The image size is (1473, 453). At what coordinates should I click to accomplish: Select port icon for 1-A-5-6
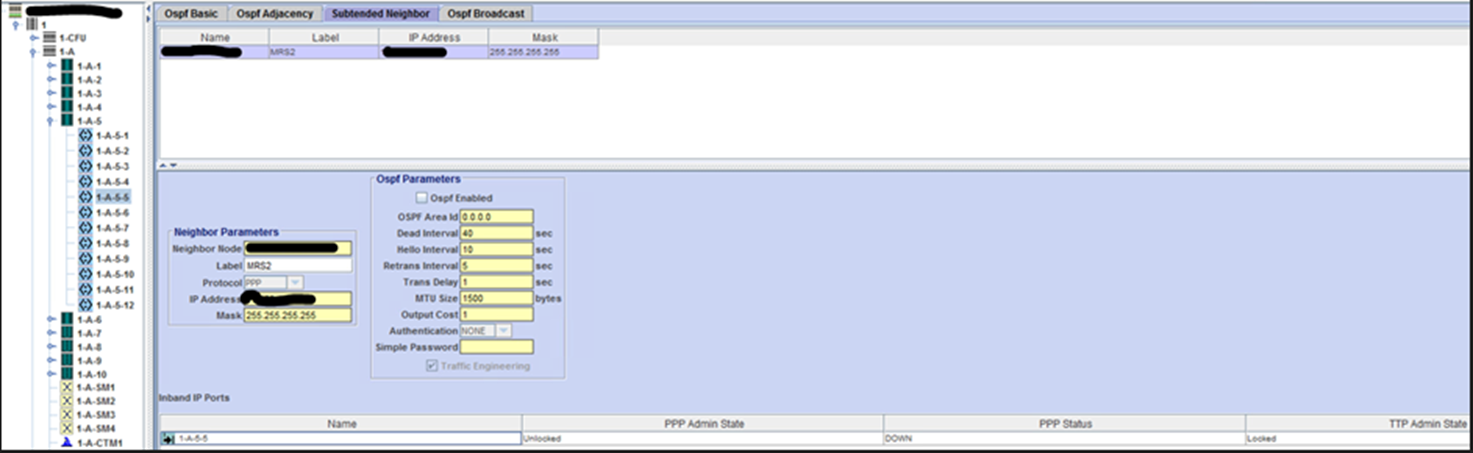[85, 213]
